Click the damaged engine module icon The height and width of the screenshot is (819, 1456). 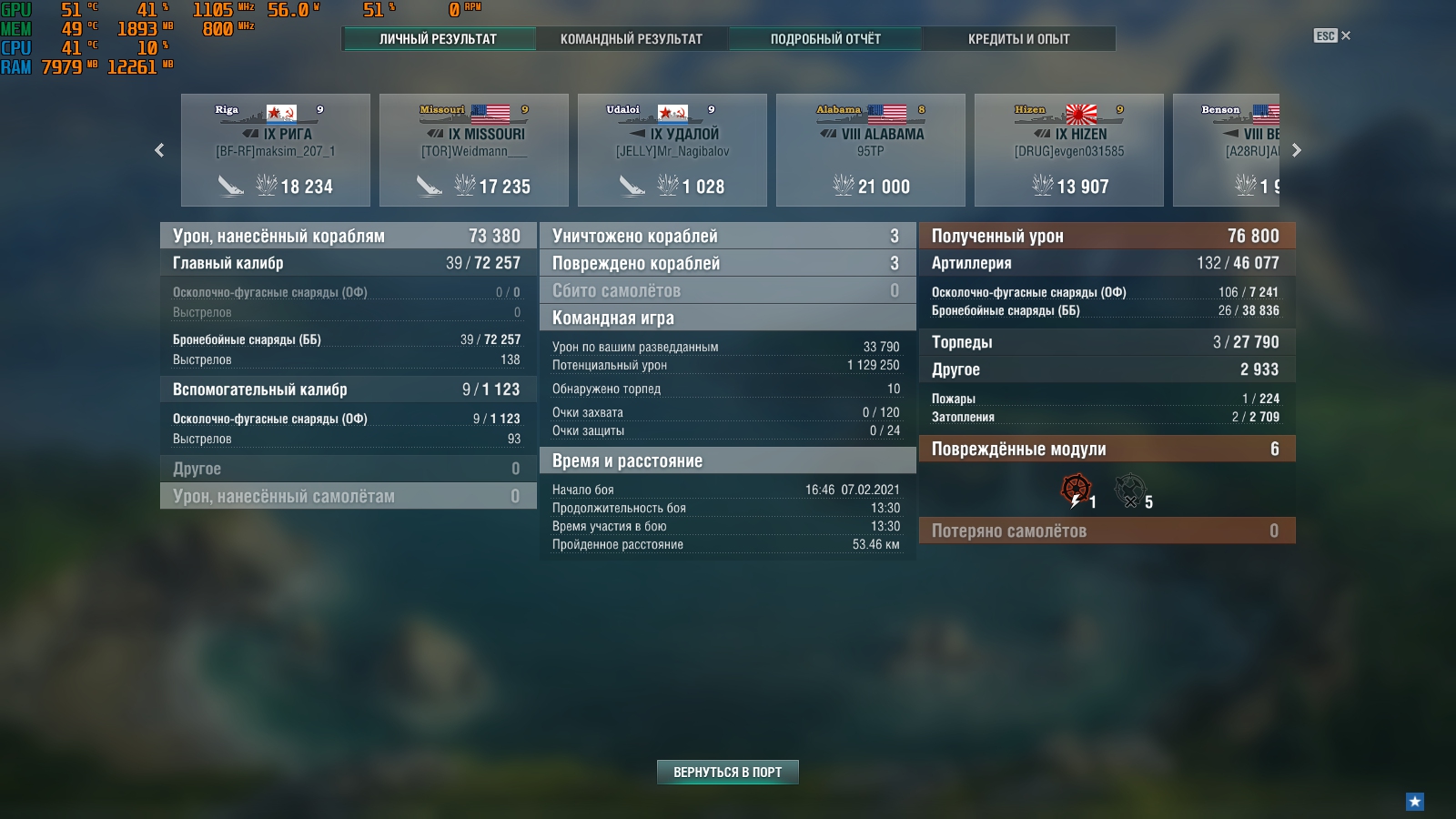tap(1076, 489)
